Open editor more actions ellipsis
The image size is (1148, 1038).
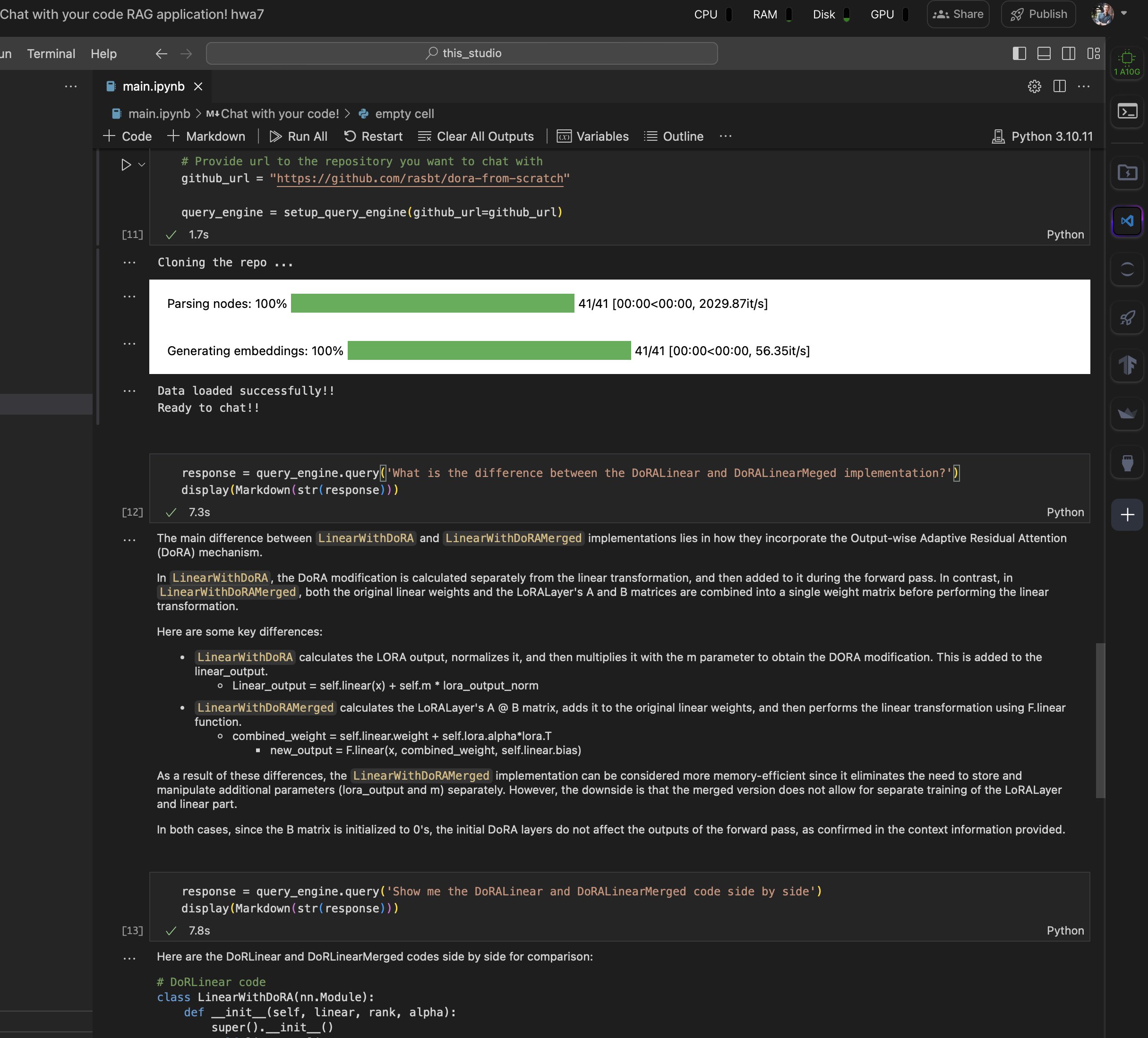[x=1084, y=86]
